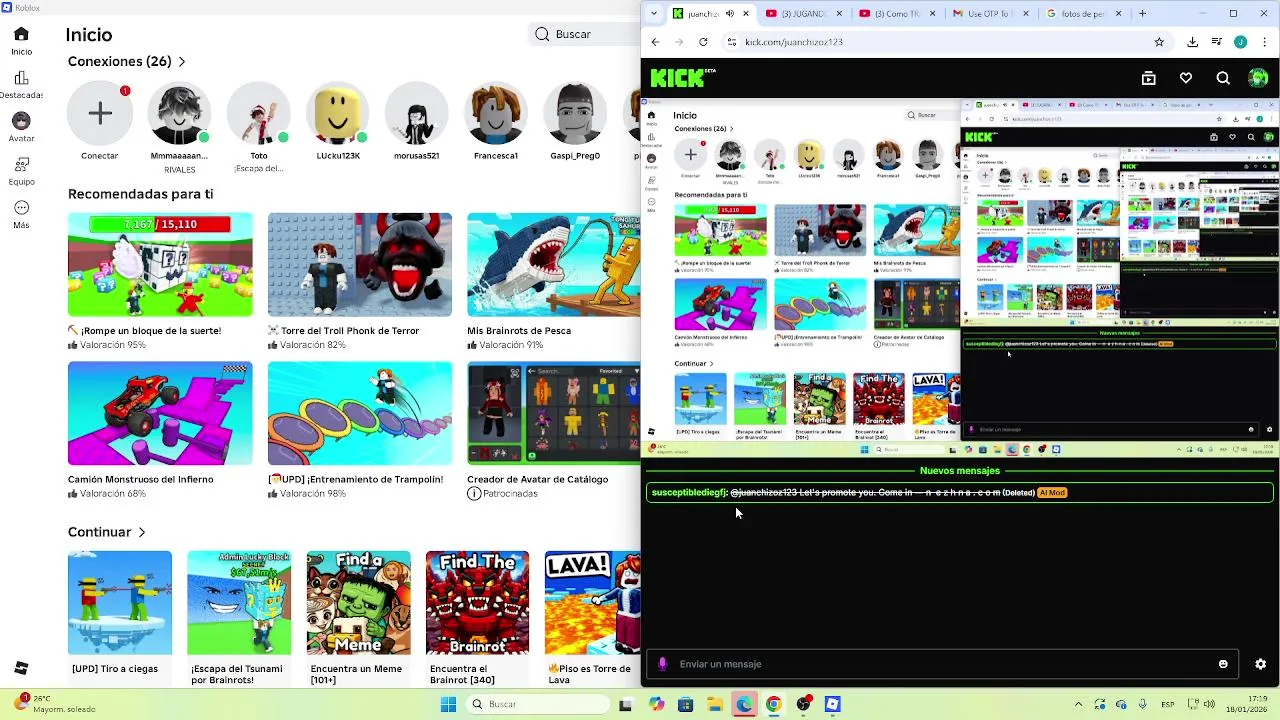
Task: Open Torre del Troll Phonk de Terror game
Action: point(359,265)
